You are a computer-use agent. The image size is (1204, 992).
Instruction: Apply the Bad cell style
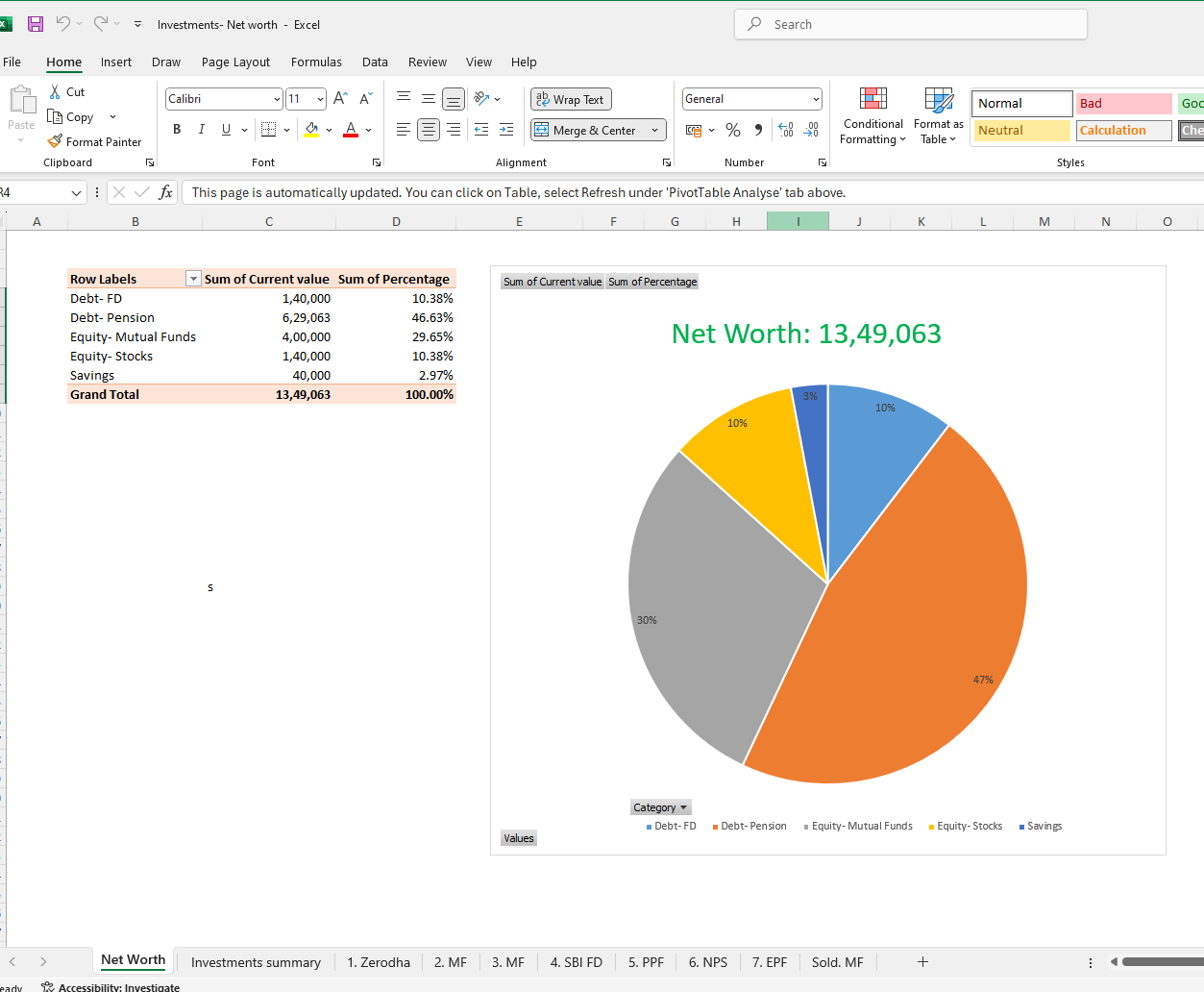coord(1124,103)
